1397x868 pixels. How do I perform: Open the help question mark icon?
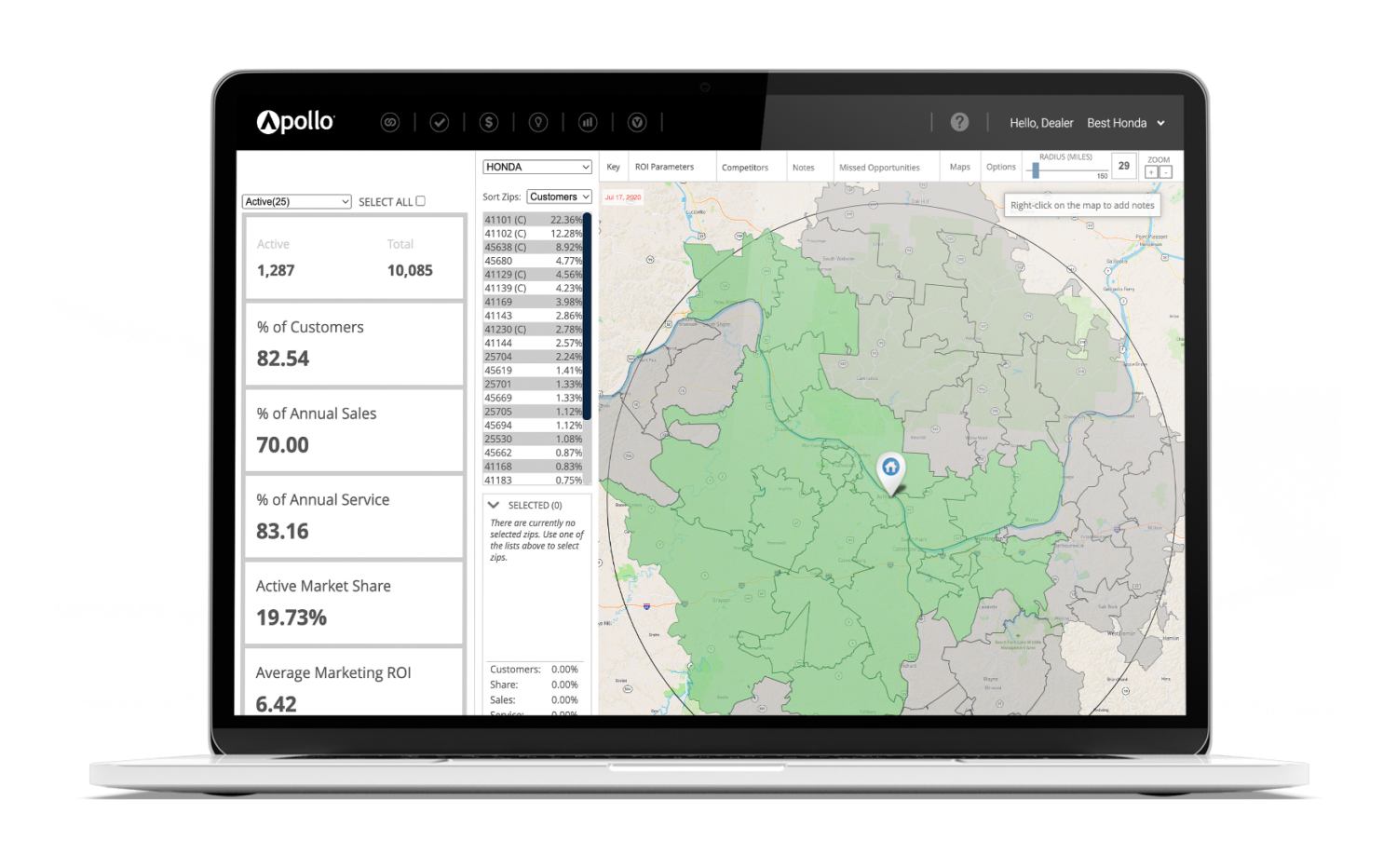[x=959, y=122]
